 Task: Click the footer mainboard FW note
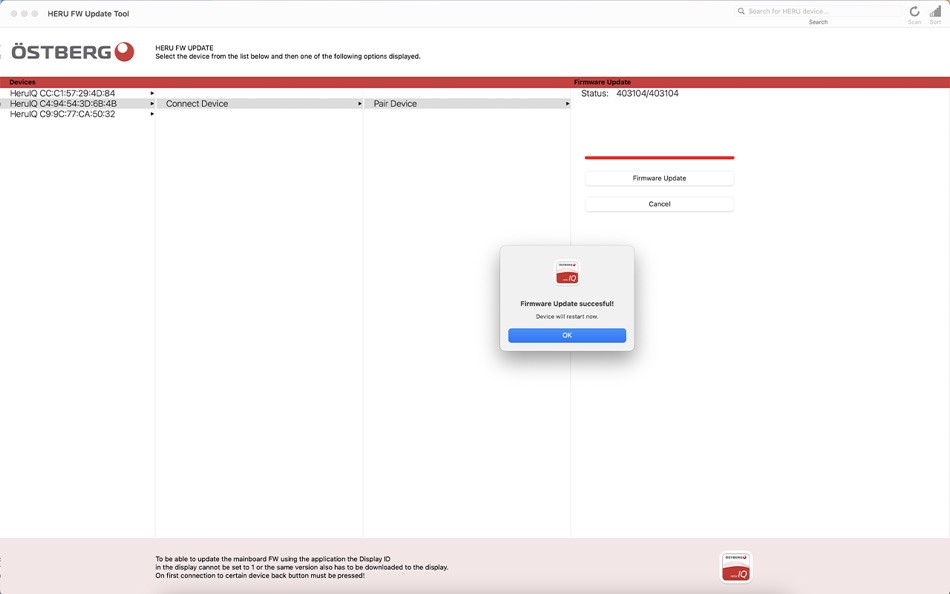coord(302,567)
